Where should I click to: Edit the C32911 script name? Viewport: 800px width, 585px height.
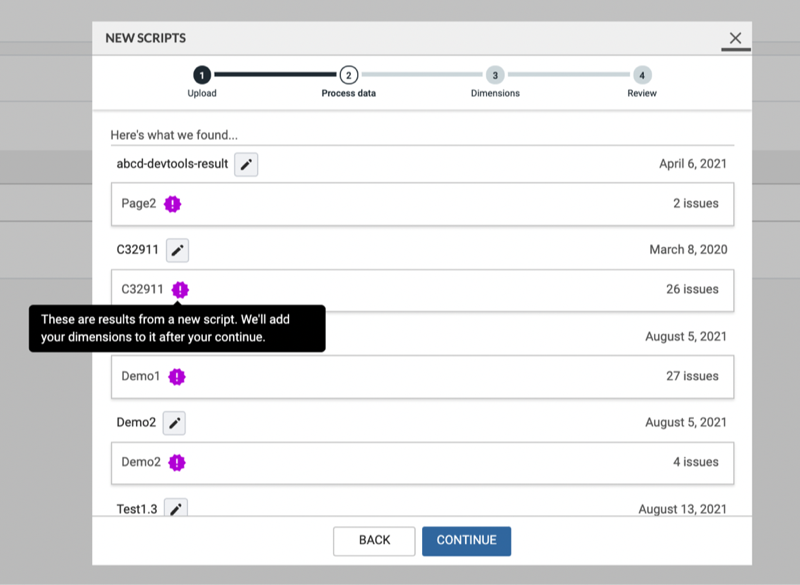point(177,250)
